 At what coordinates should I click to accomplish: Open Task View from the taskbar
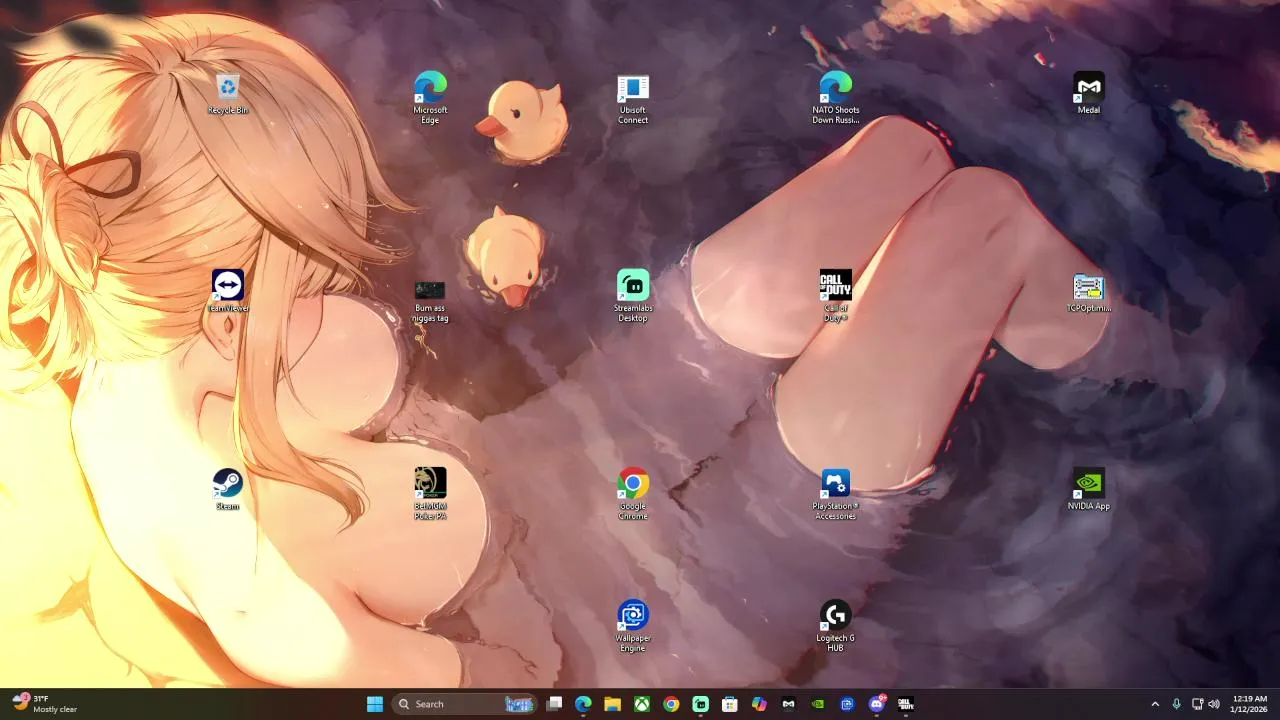coord(555,704)
